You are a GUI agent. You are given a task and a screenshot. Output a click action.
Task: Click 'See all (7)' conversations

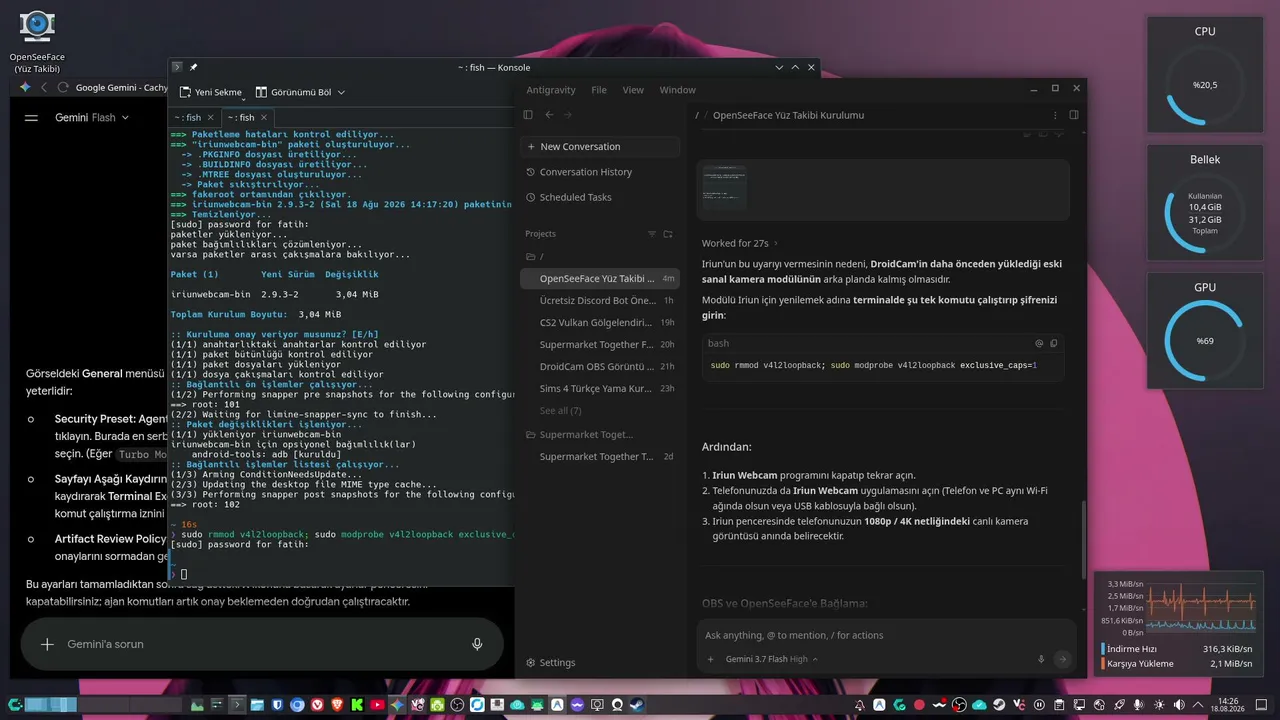pyautogui.click(x=560, y=411)
